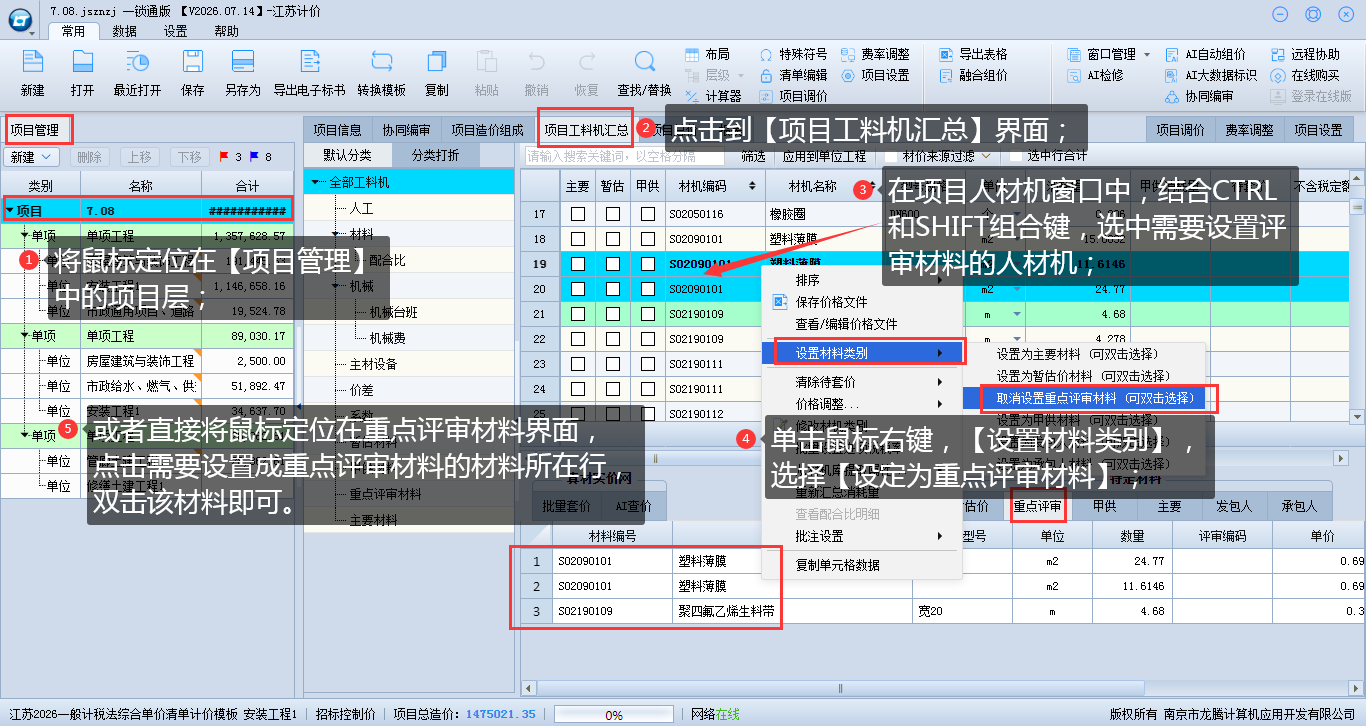Tick 主要 checkbox for row 24

pyautogui.click(x=577, y=389)
